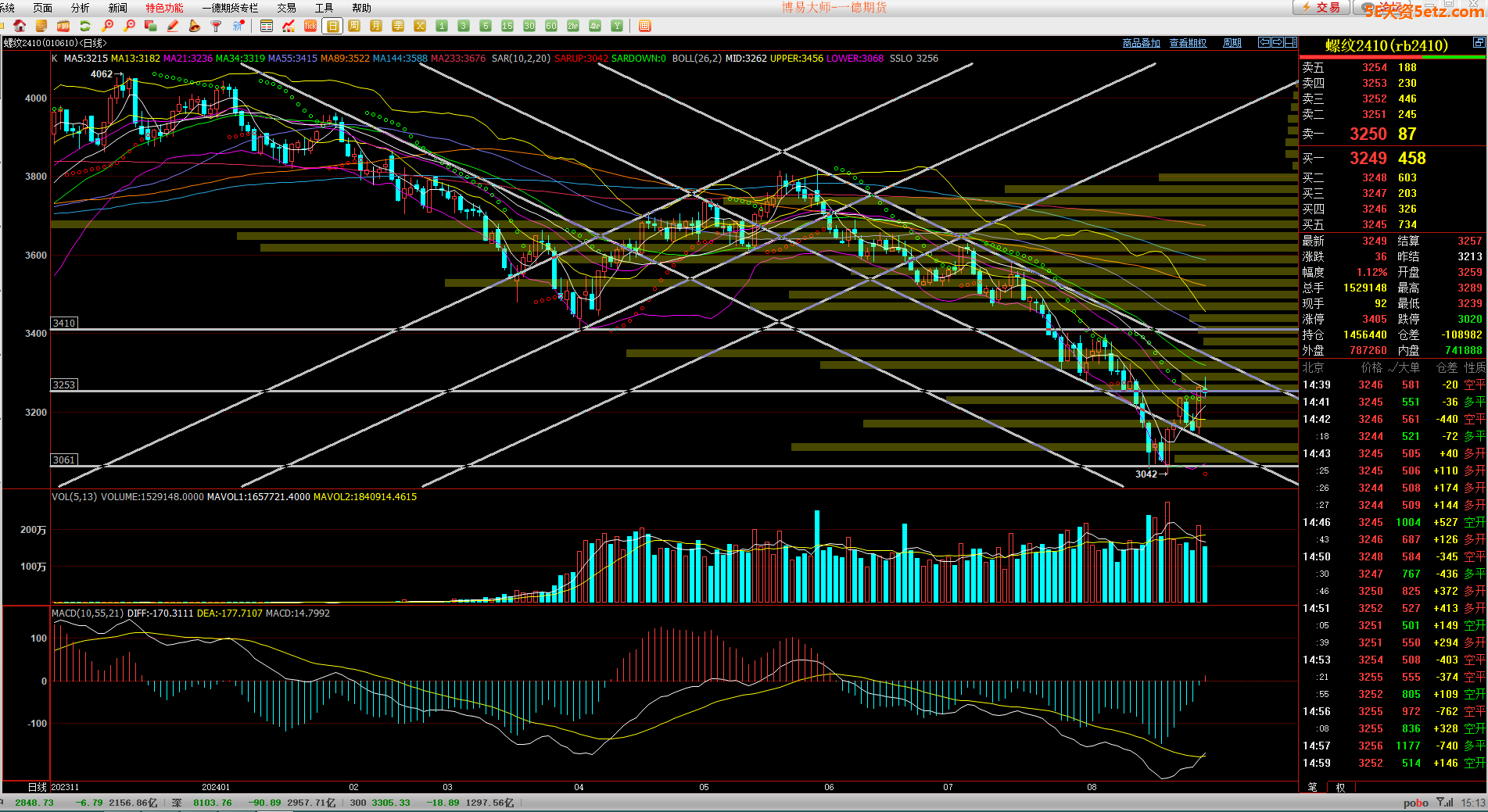Viewport: 1488px width, 812px height.
Task: Click the funnel filter icon
Action: tap(217, 26)
